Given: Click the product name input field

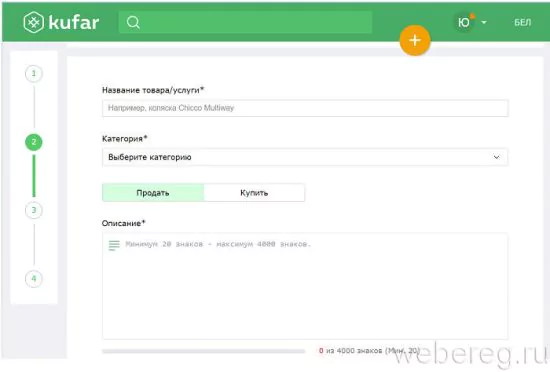Looking at the screenshot, I should 305,108.
